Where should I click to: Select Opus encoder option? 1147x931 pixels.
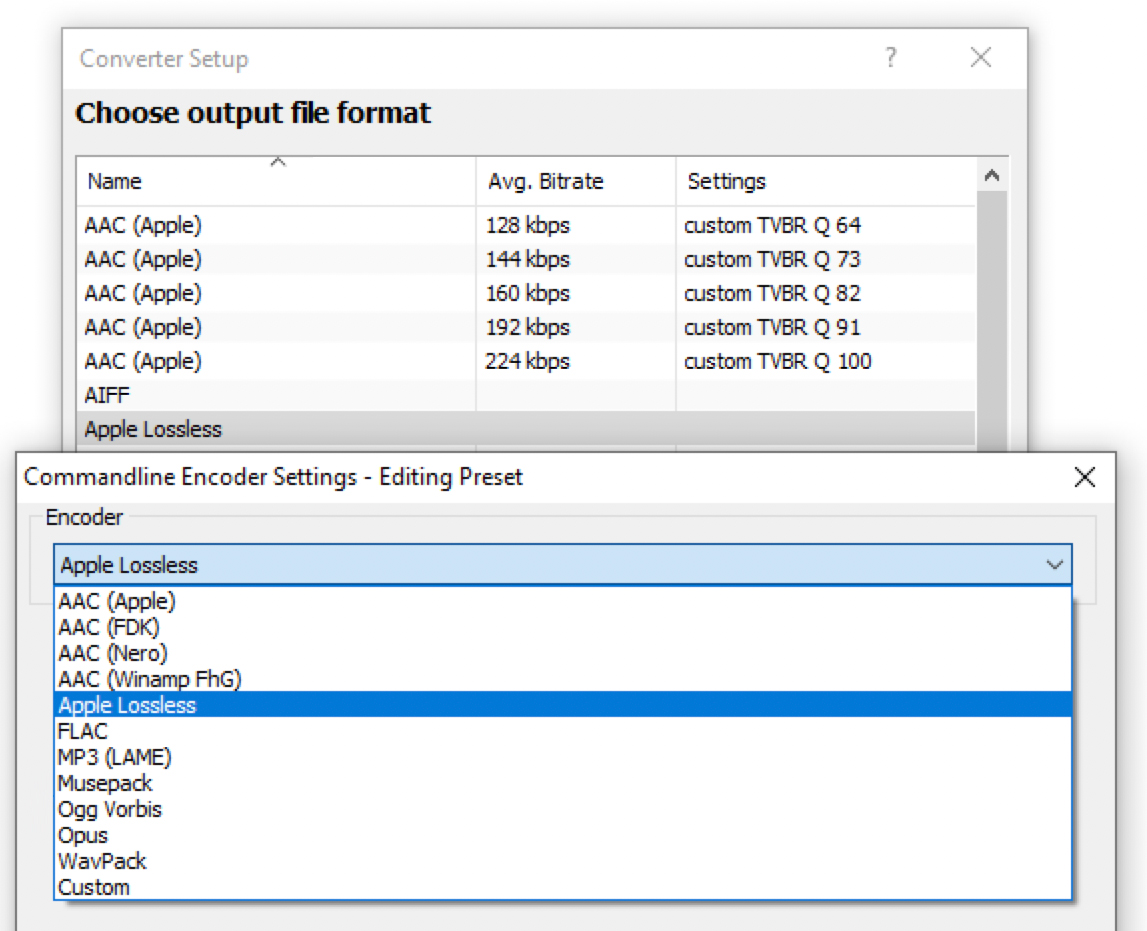(x=563, y=835)
